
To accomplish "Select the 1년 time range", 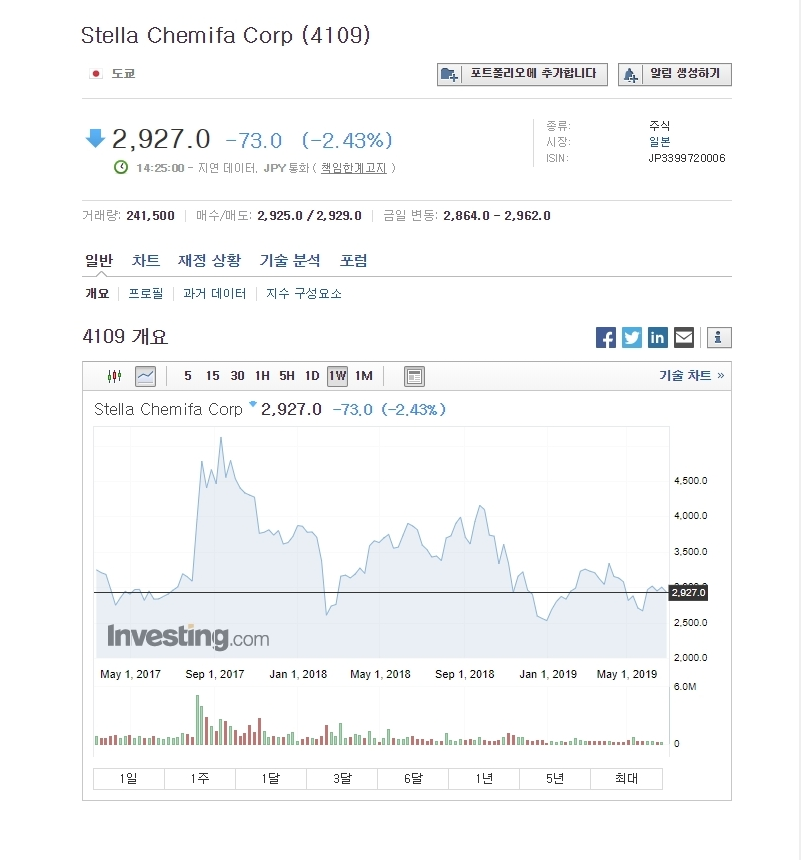I will coord(484,779).
